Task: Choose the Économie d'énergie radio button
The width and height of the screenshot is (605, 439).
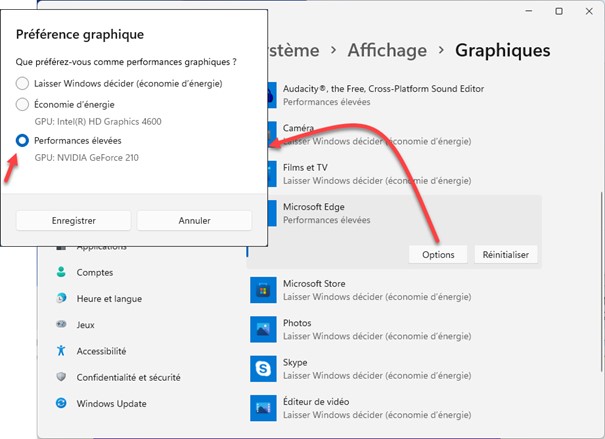Action: [23, 105]
